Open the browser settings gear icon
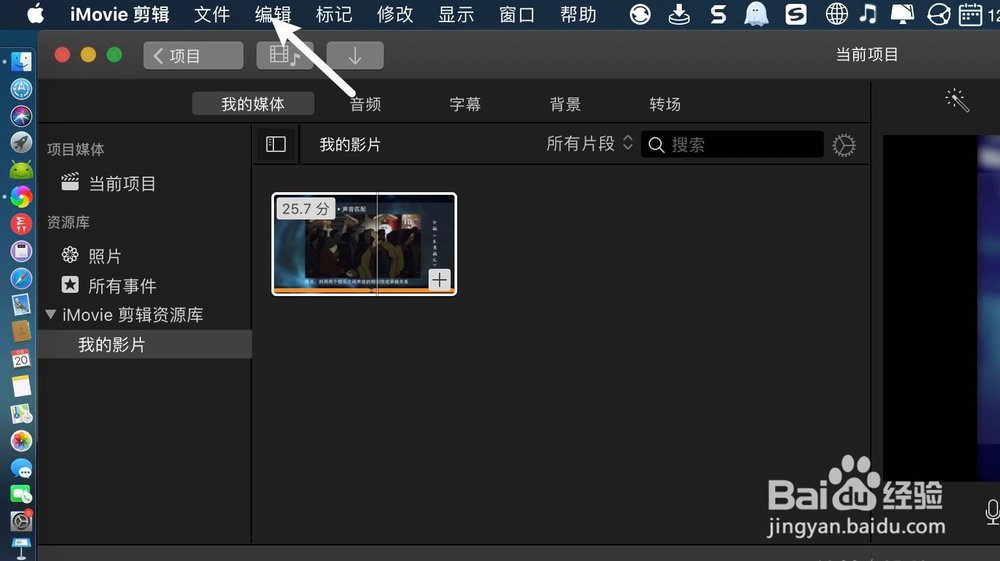The height and width of the screenshot is (561, 1000). pyautogui.click(x=844, y=145)
